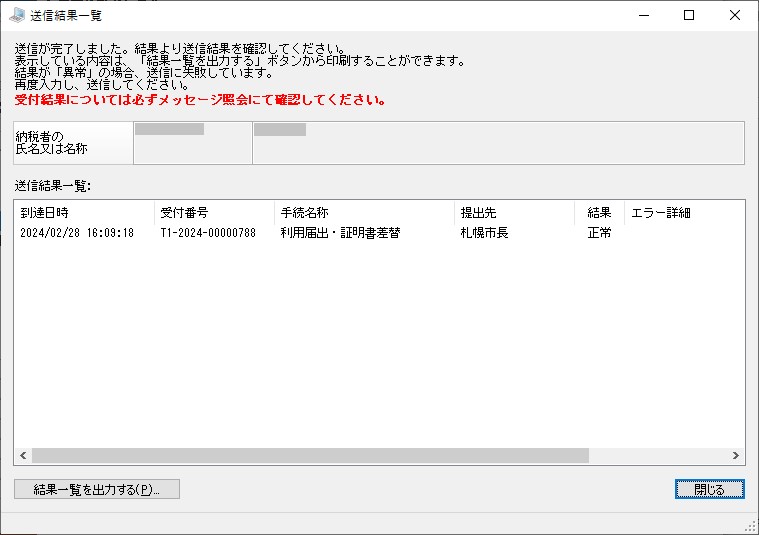
Task: Click the 送信結果一覧 app icon in title bar
Action: pos(17,15)
